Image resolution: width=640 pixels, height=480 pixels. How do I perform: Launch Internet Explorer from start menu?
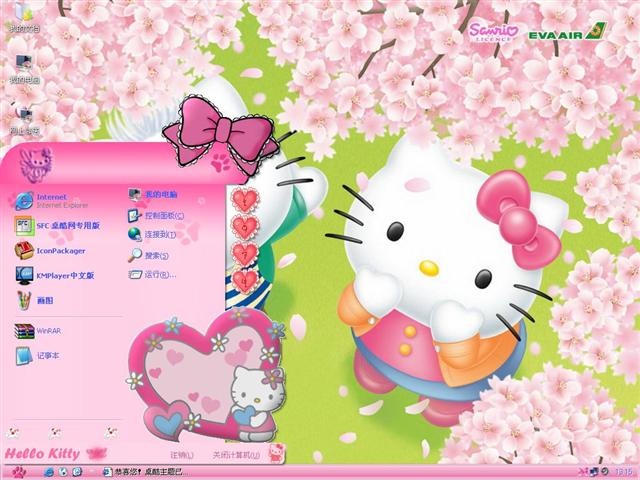(x=52, y=201)
